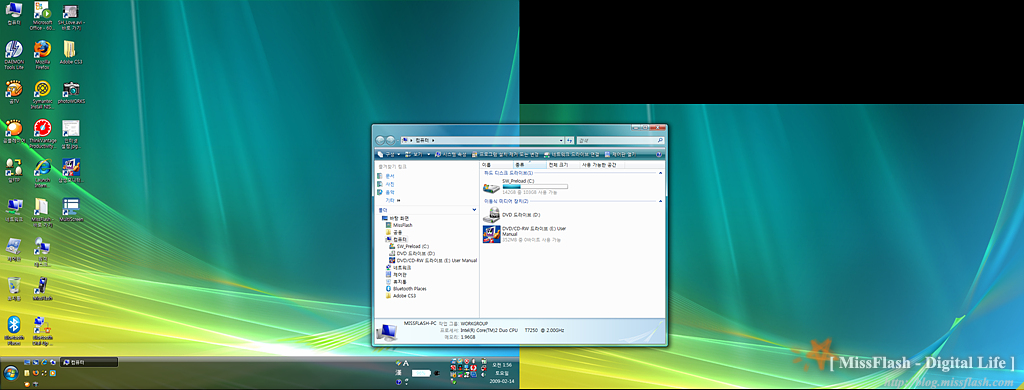Viewport: 1024px width, 390px height.
Task: Select the Recycle Bin desktop icon
Action: click(x=14, y=289)
